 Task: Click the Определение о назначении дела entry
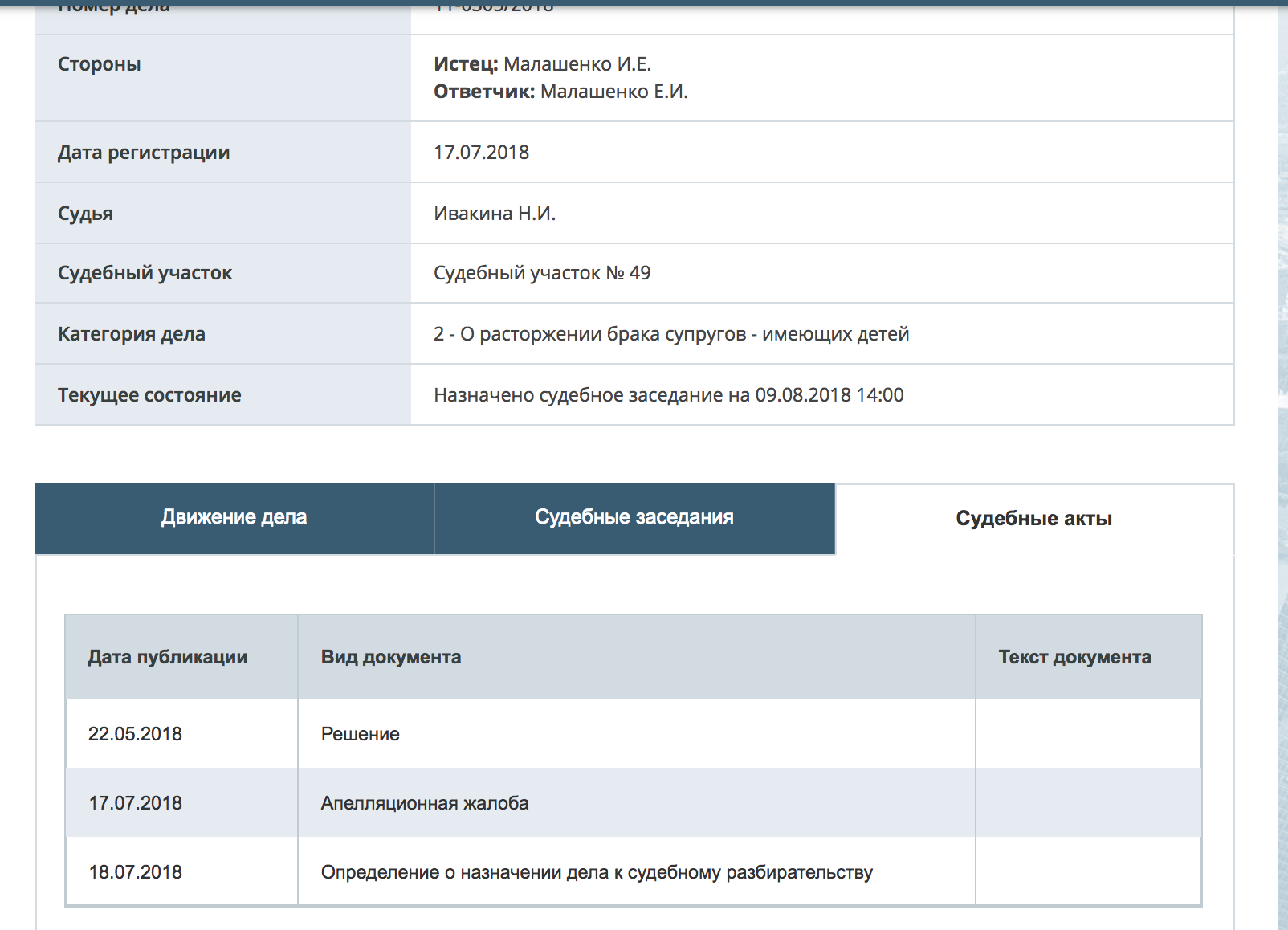tap(597, 872)
